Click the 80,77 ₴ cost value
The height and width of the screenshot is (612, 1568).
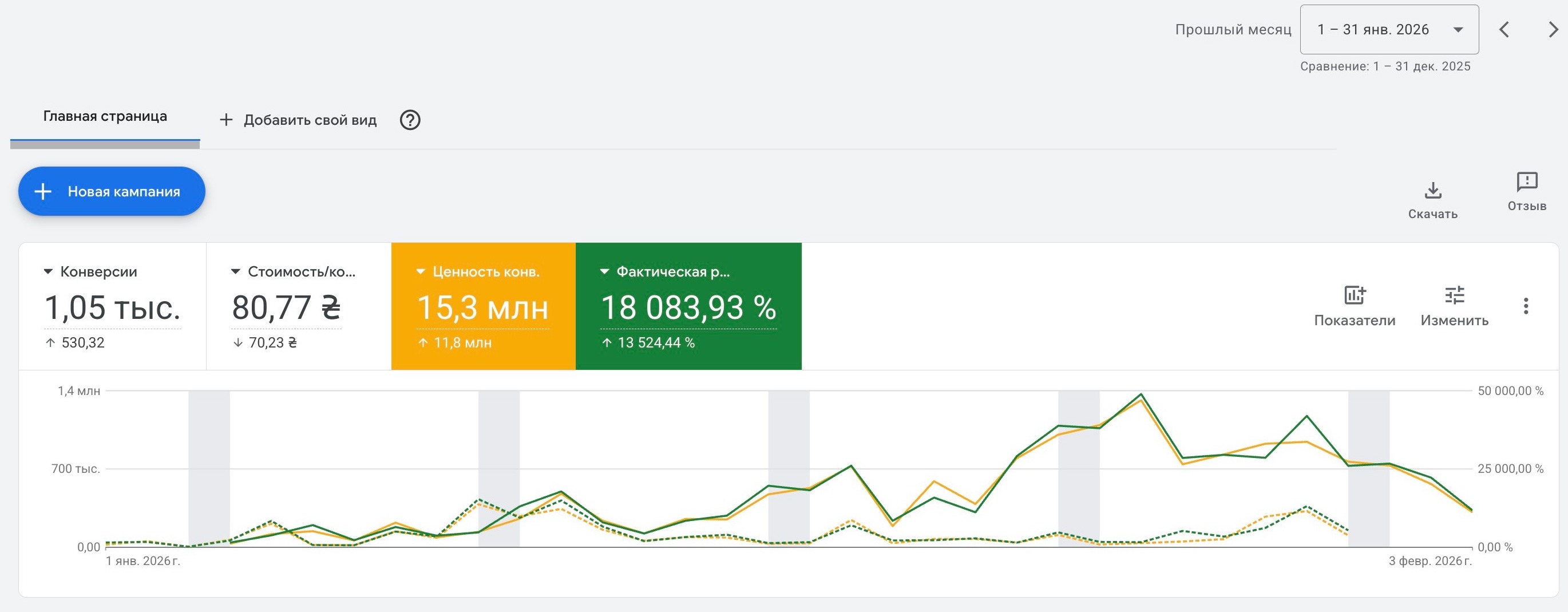286,308
